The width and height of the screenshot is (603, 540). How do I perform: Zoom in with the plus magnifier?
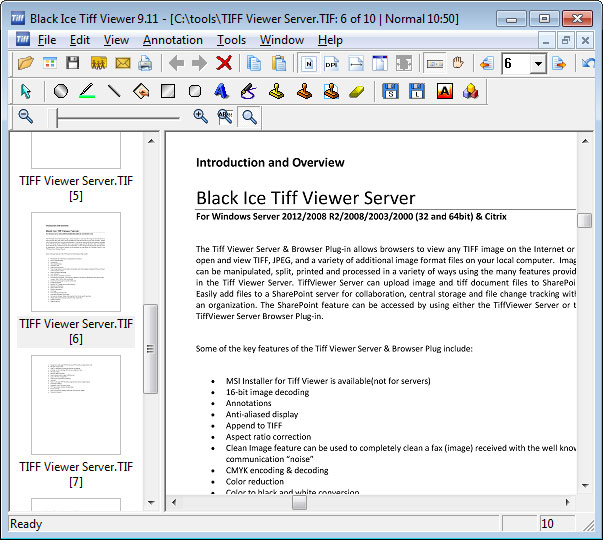200,116
